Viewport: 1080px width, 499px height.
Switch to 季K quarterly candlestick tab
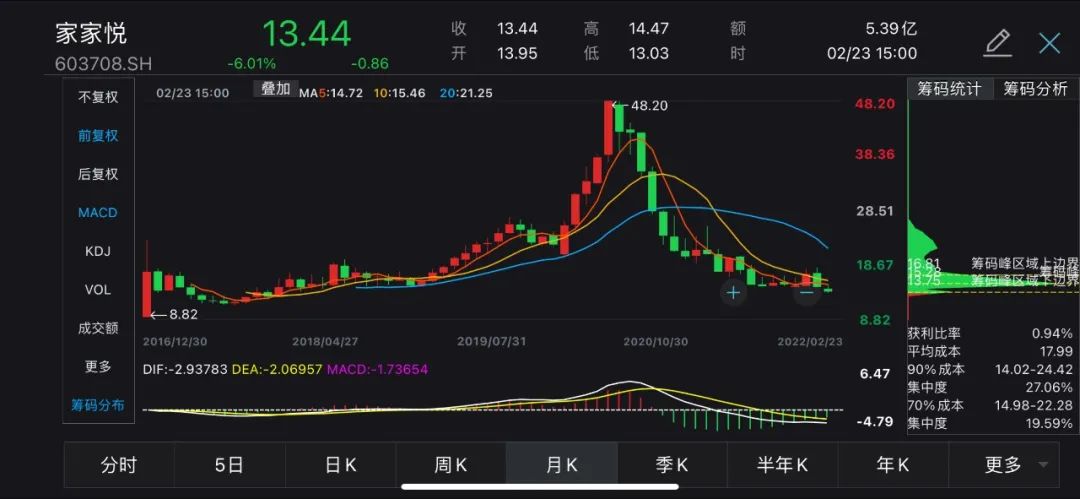pyautogui.click(x=672, y=465)
